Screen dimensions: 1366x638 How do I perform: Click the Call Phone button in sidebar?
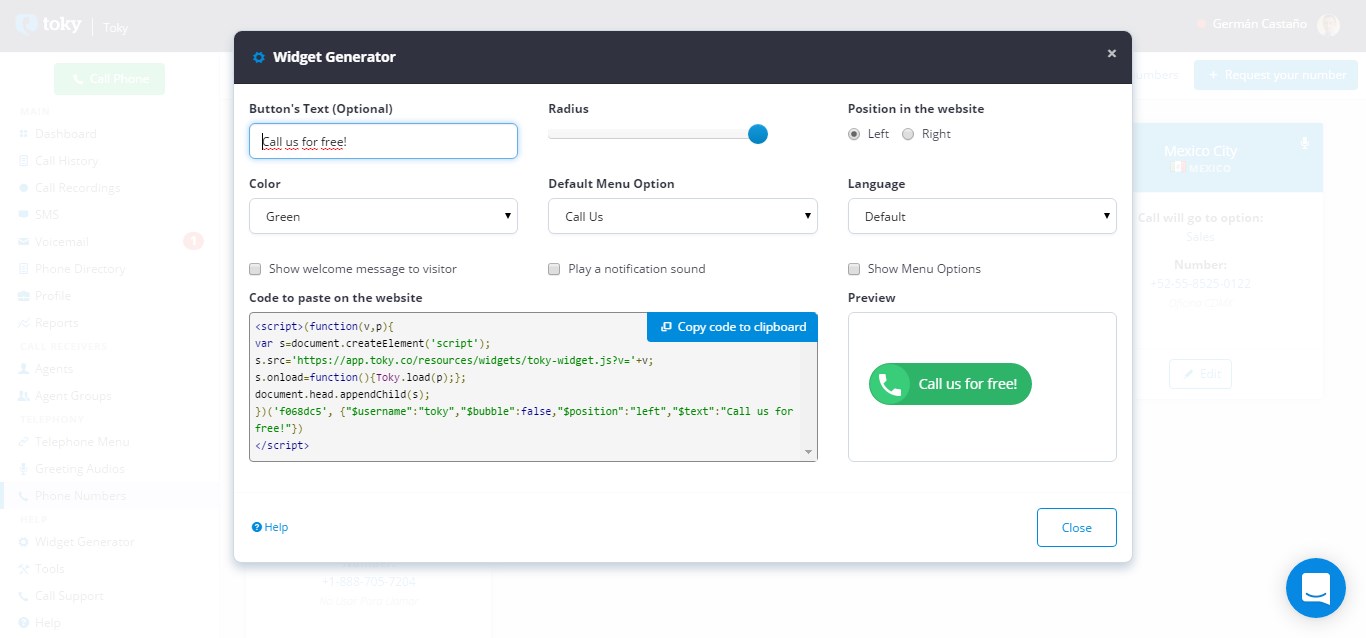click(109, 79)
